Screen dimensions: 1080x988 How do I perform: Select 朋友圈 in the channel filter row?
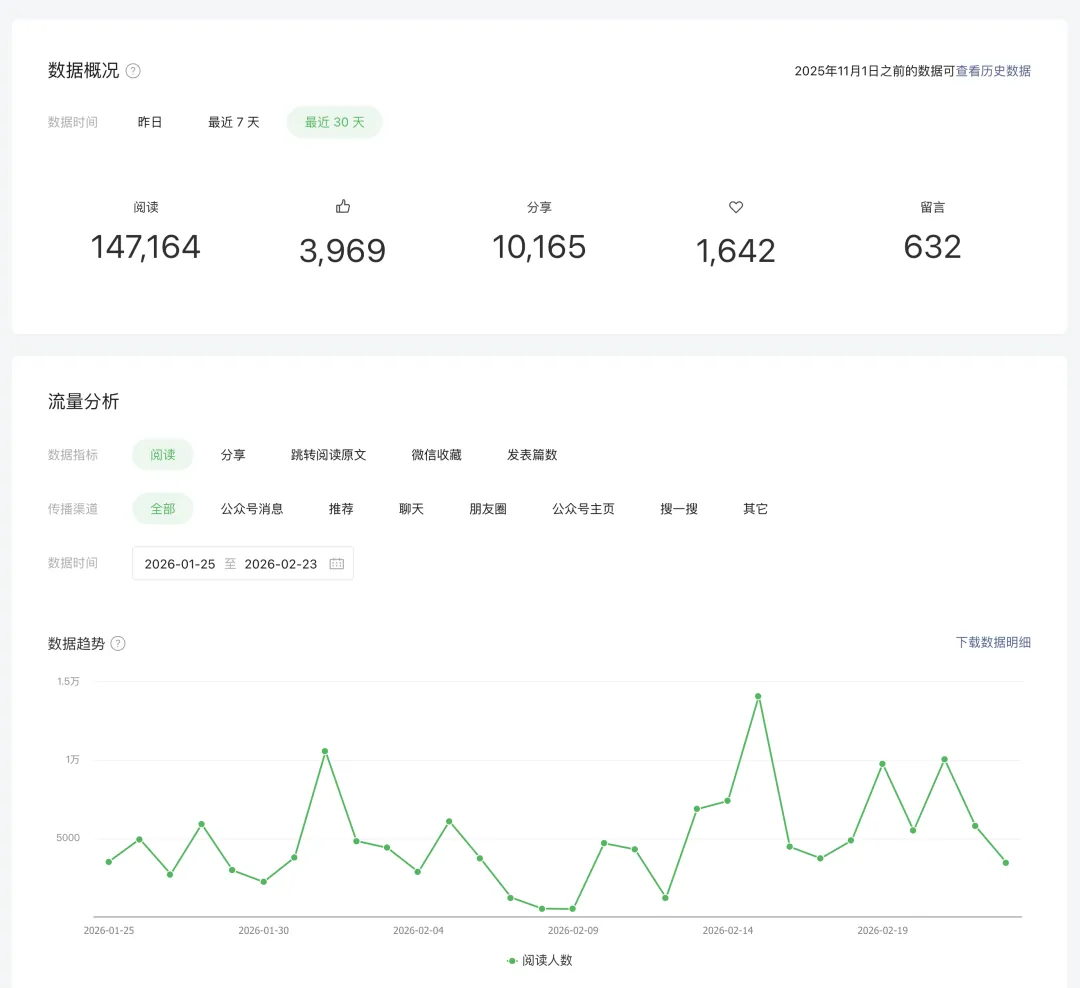click(487, 509)
